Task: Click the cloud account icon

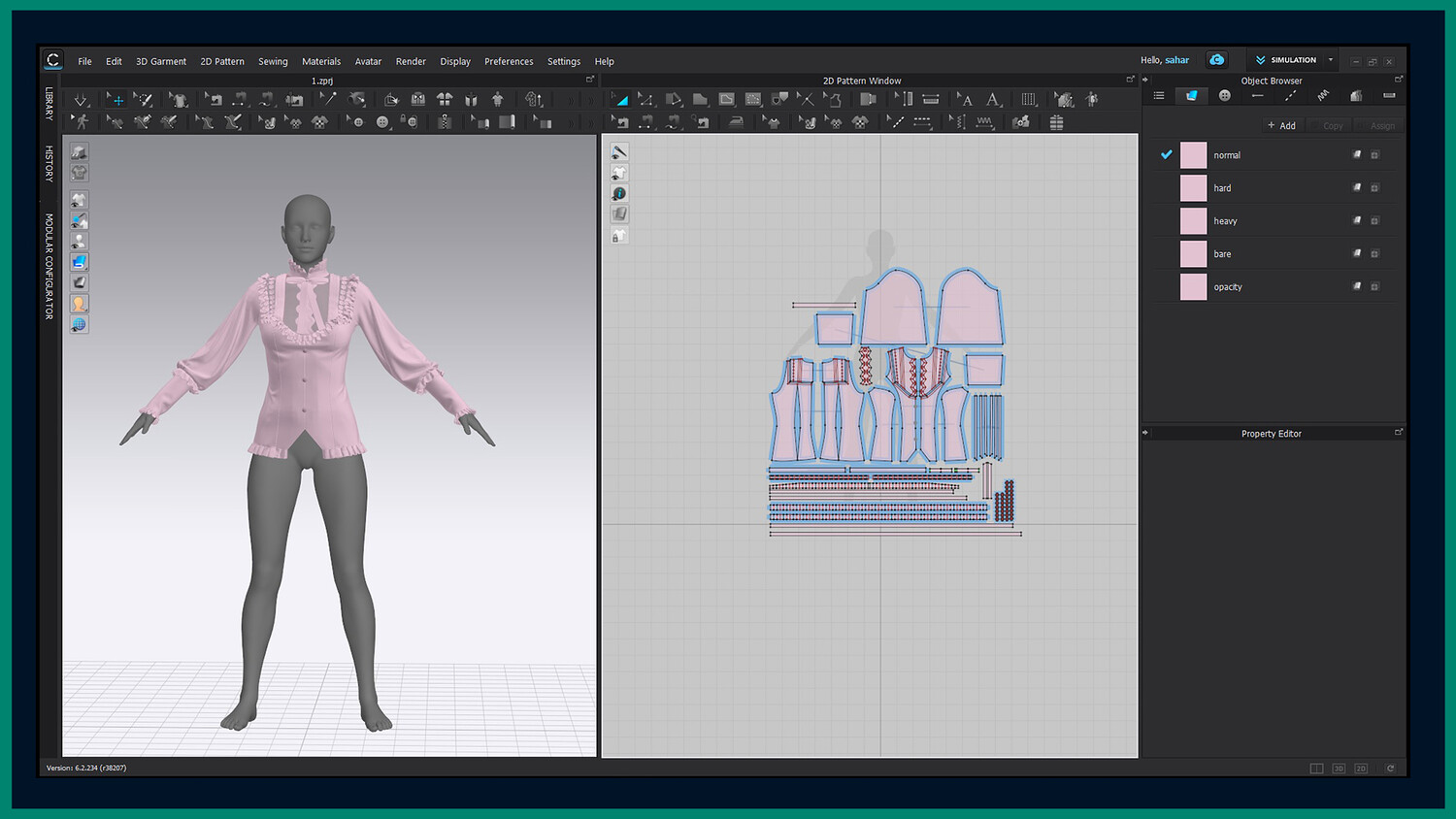Action: point(1216,60)
